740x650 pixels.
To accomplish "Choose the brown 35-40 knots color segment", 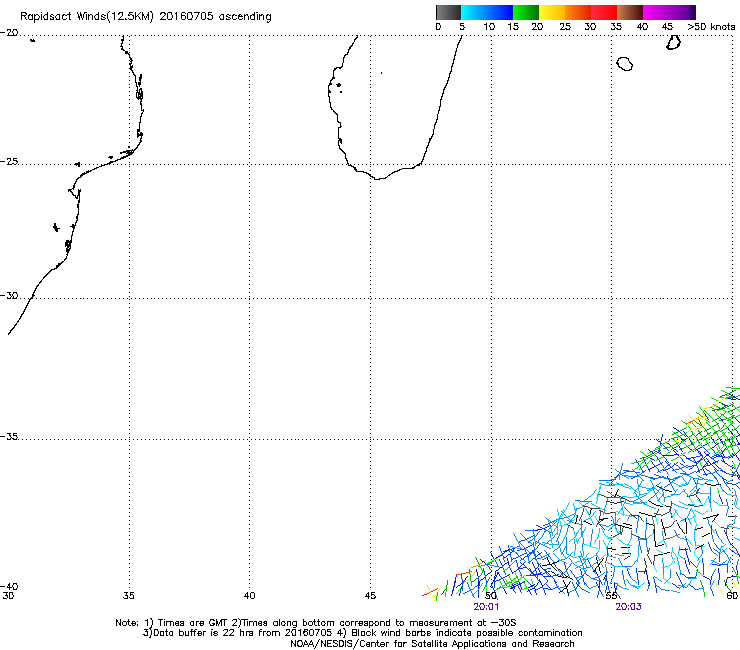I will (x=630, y=12).
